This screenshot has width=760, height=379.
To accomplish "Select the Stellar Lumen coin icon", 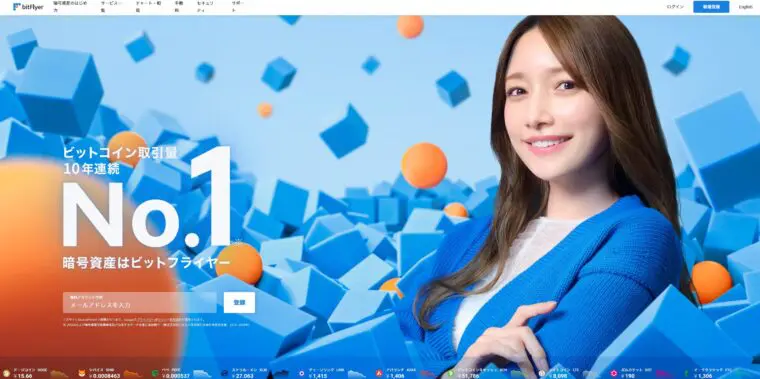I will [224, 373].
